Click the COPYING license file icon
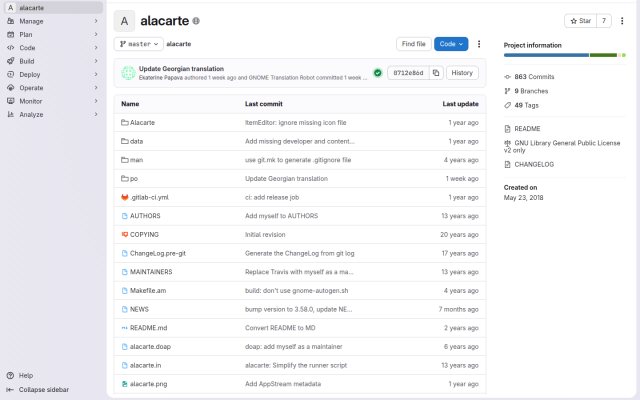The height and width of the screenshot is (400, 640). tap(124, 235)
